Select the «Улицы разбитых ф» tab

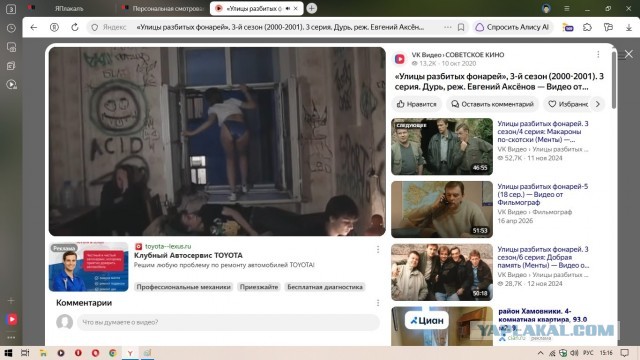[x=253, y=9]
